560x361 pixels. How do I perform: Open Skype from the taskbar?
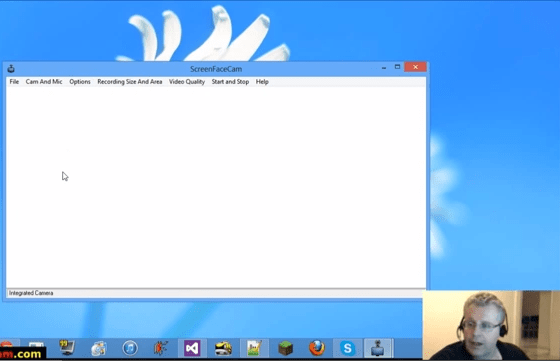(x=348, y=348)
